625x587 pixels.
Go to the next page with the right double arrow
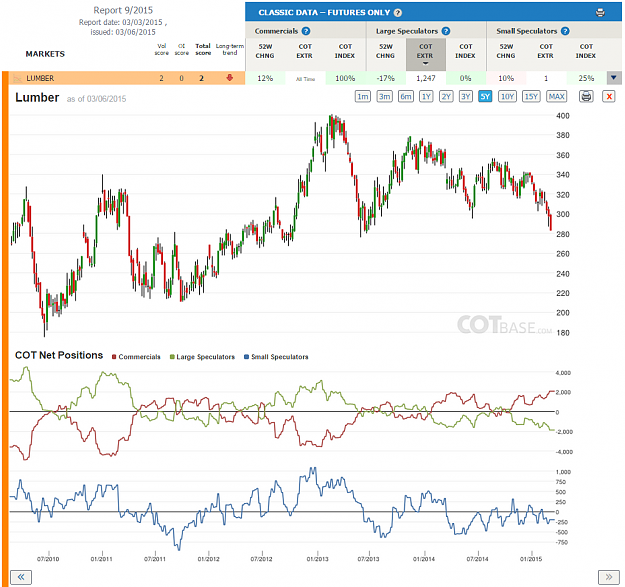click(609, 577)
